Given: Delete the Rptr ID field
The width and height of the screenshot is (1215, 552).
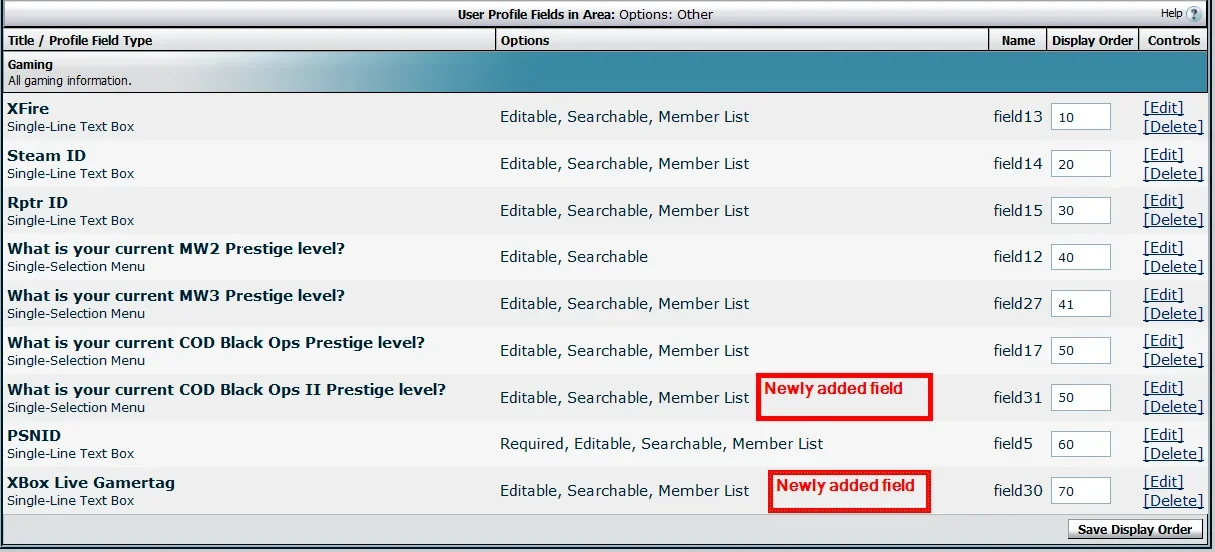Looking at the screenshot, I should tap(1173, 220).
